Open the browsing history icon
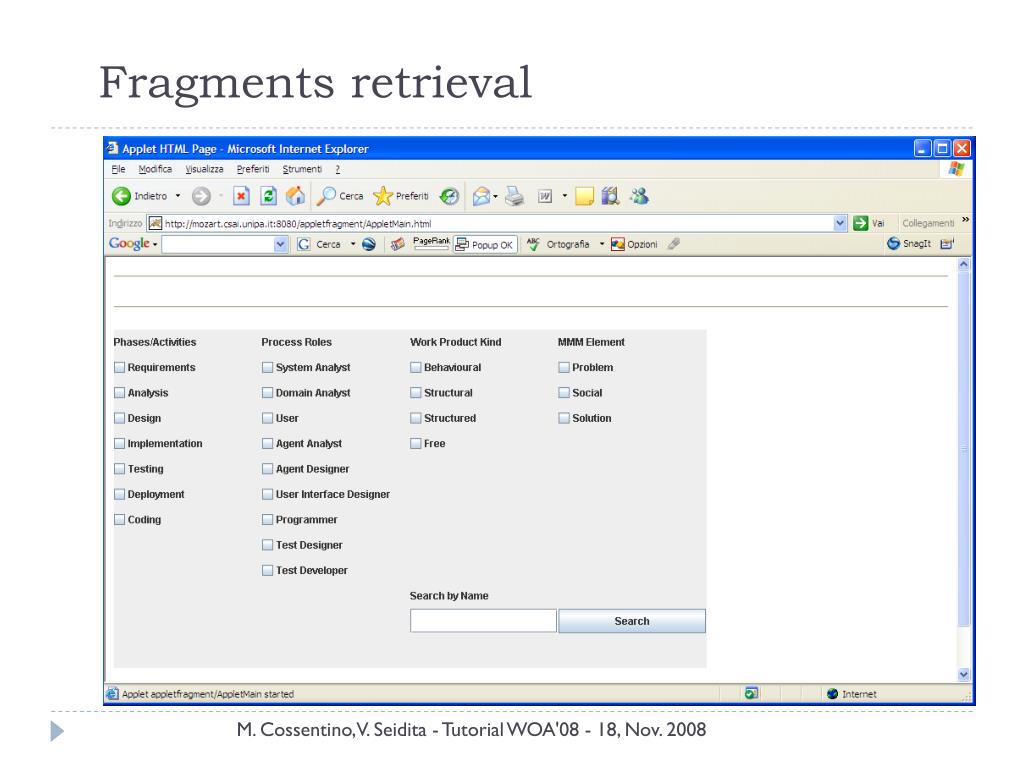The image size is (1024, 768). [449, 196]
